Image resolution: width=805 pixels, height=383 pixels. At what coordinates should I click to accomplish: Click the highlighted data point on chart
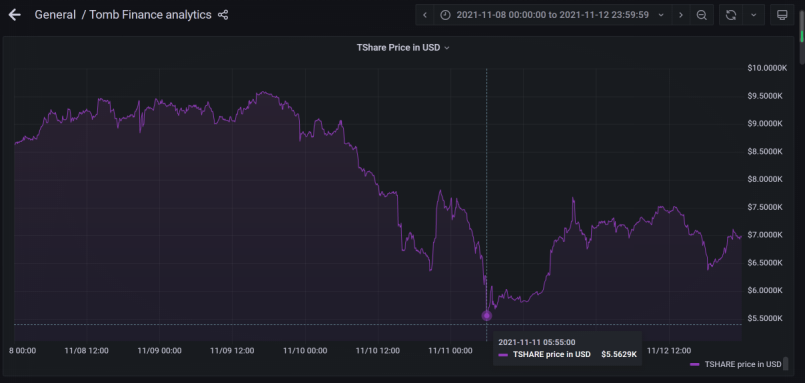point(487,315)
